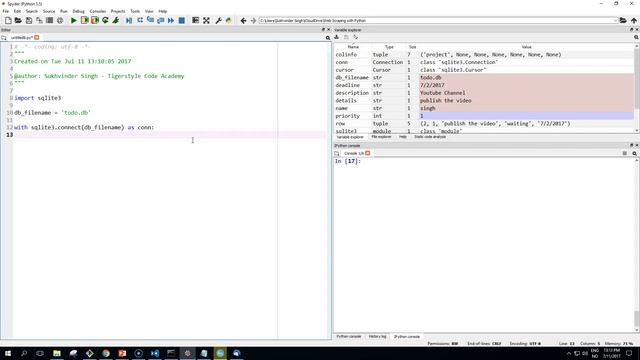Open the Edit menu

tap(17, 11)
